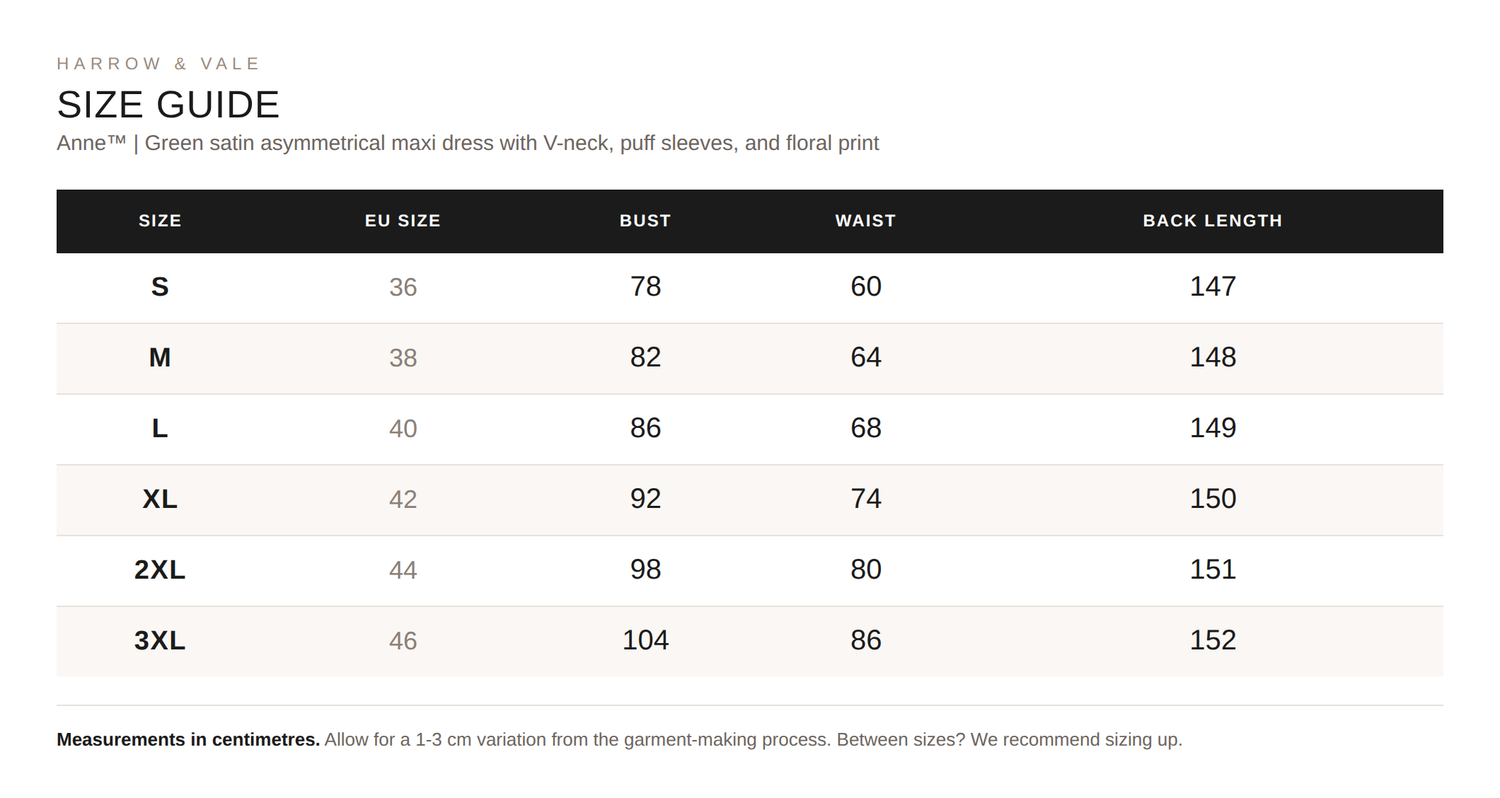
Task: Click the BACK LENGTH column header
Action: (1213, 221)
